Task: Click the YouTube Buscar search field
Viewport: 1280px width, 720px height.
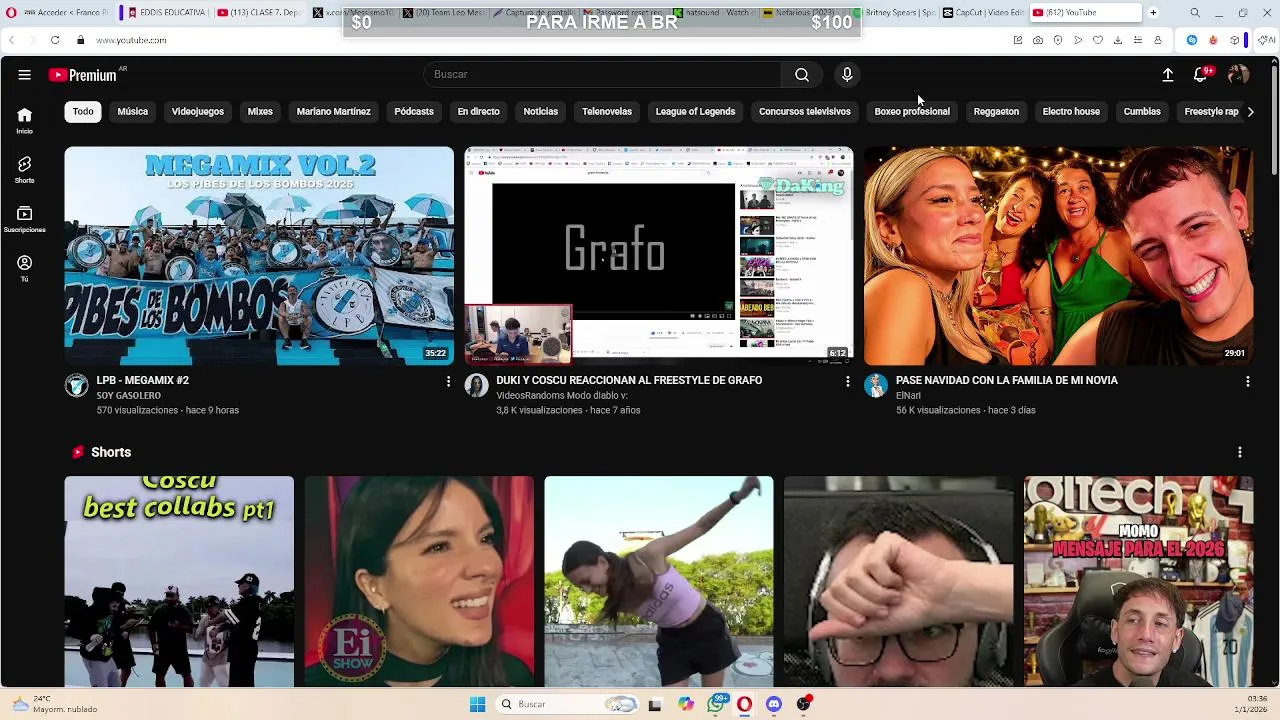Action: click(x=603, y=75)
